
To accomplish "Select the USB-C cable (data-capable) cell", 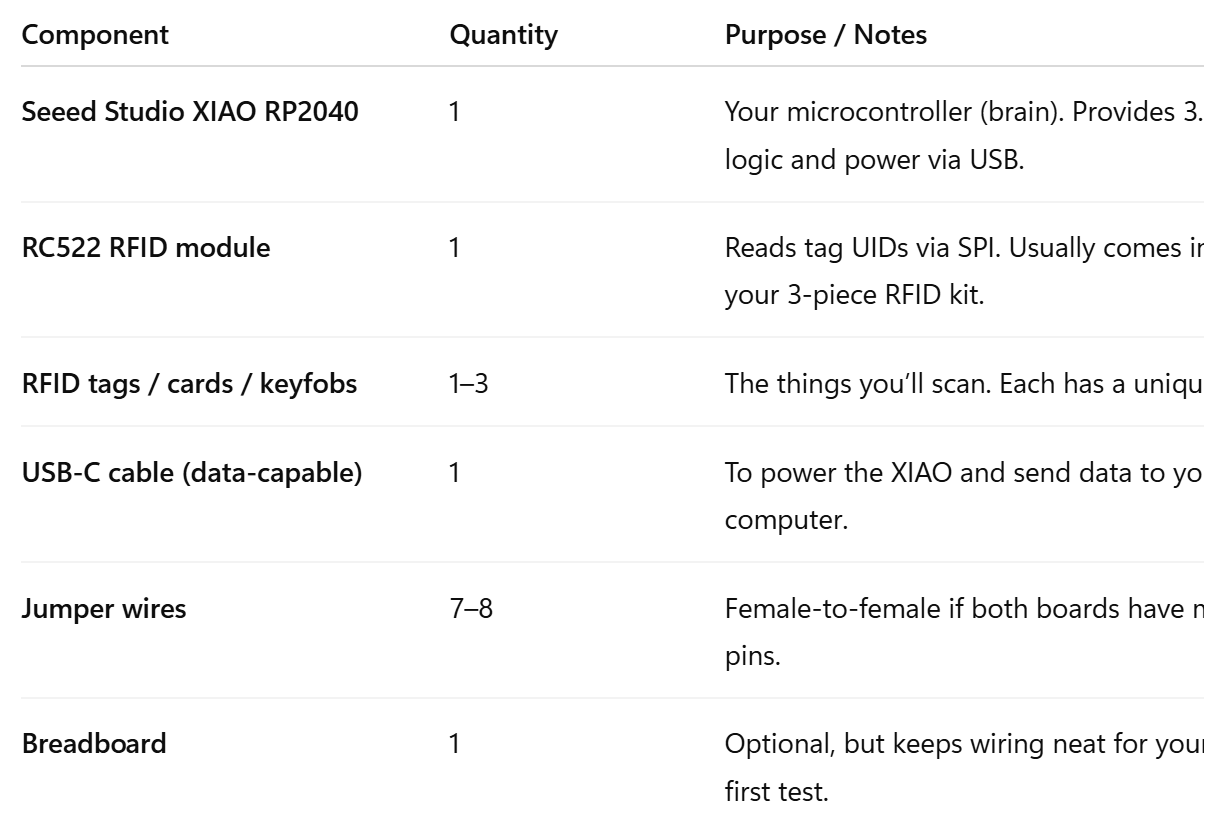I will [x=192, y=472].
